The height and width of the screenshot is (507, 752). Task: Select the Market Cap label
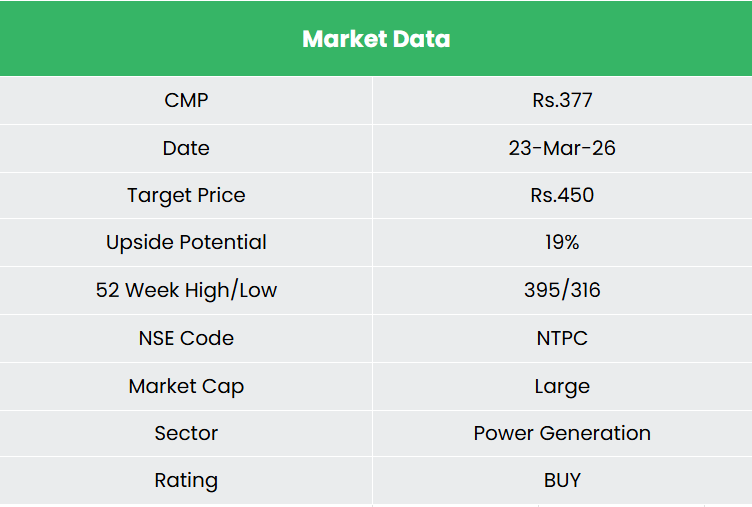point(186,386)
